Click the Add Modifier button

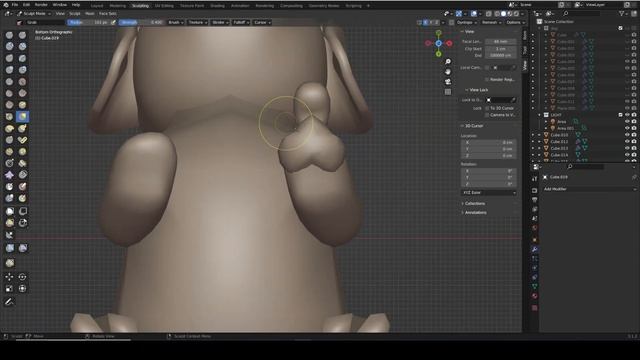[x=589, y=189]
